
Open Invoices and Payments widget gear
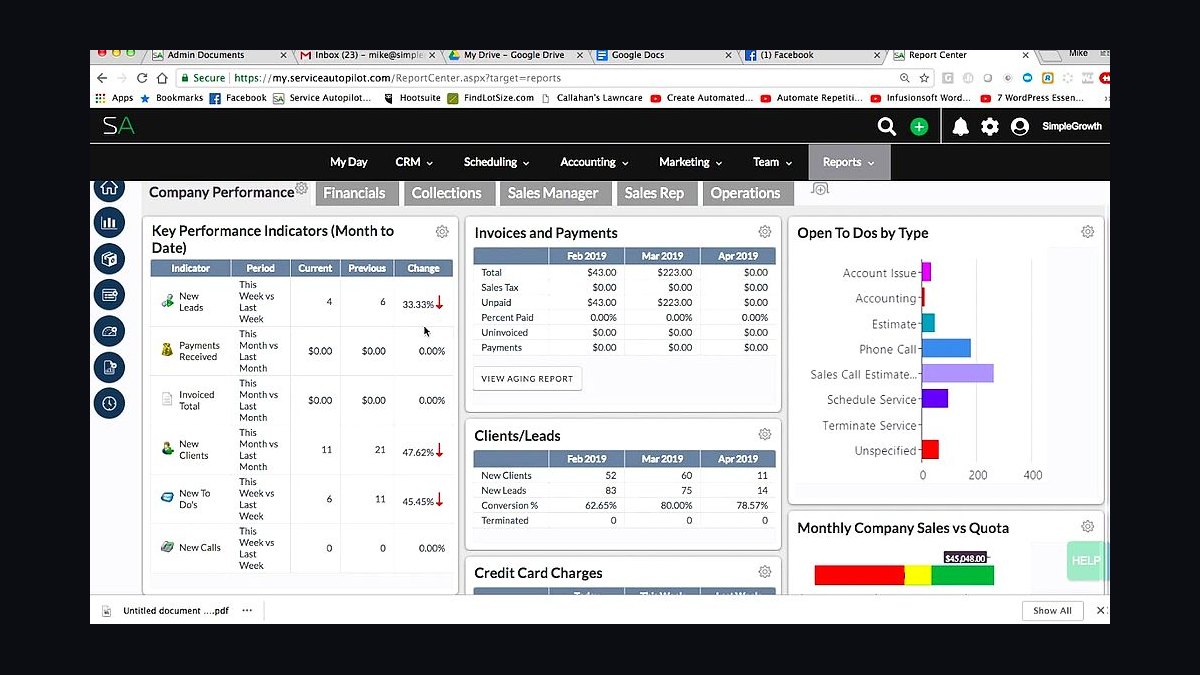pyautogui.click(x=765, y=232)
